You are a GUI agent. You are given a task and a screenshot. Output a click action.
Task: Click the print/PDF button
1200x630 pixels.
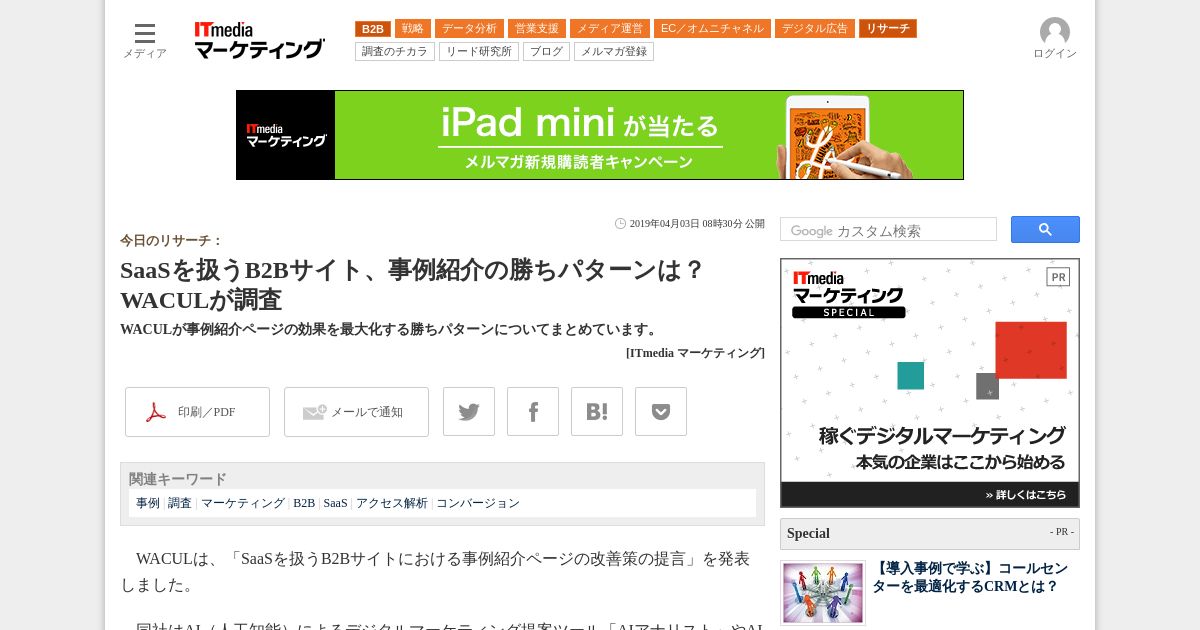click(x=197, y=412)
